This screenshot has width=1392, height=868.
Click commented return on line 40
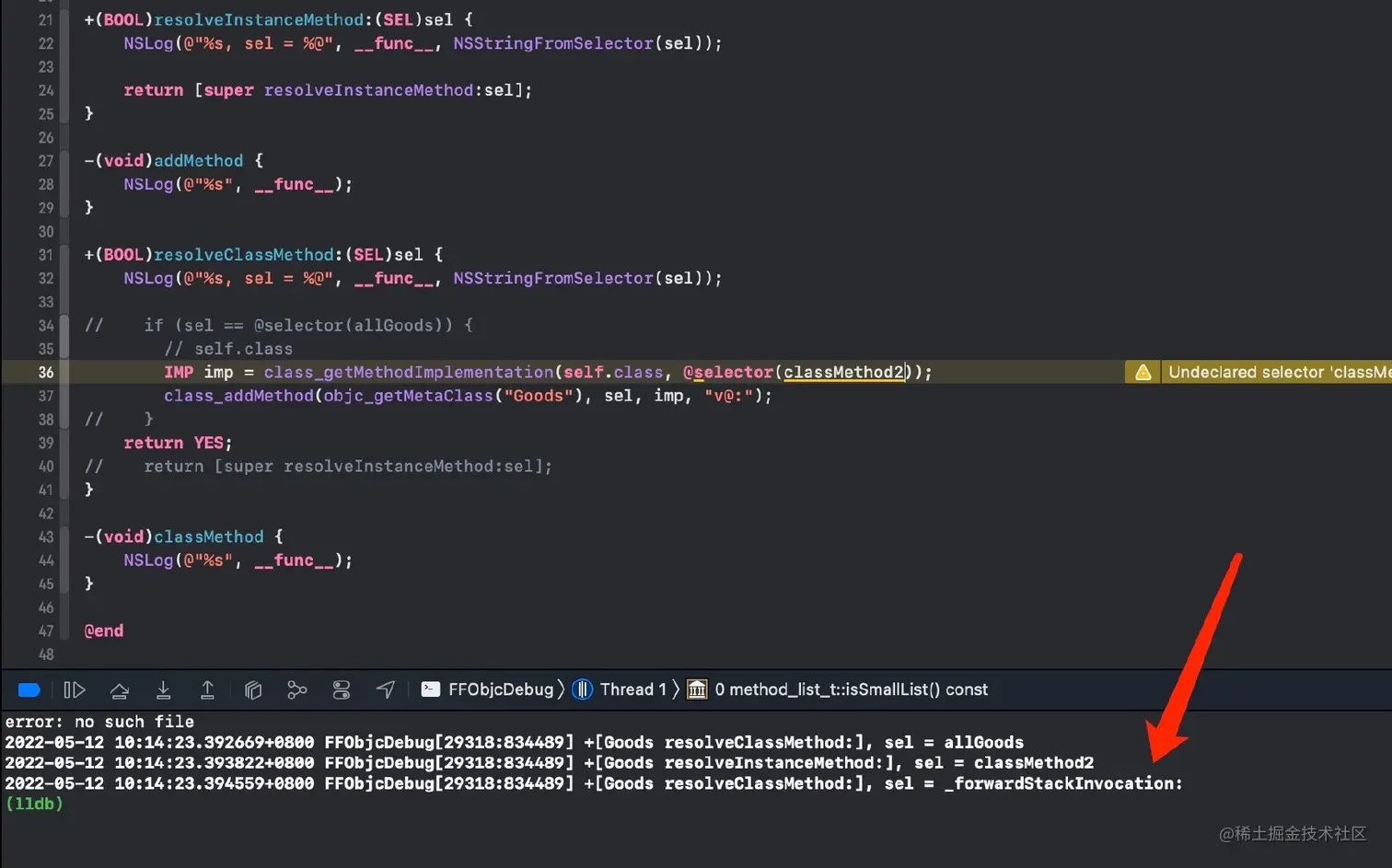pyautogui.click(x=319, y=467)
